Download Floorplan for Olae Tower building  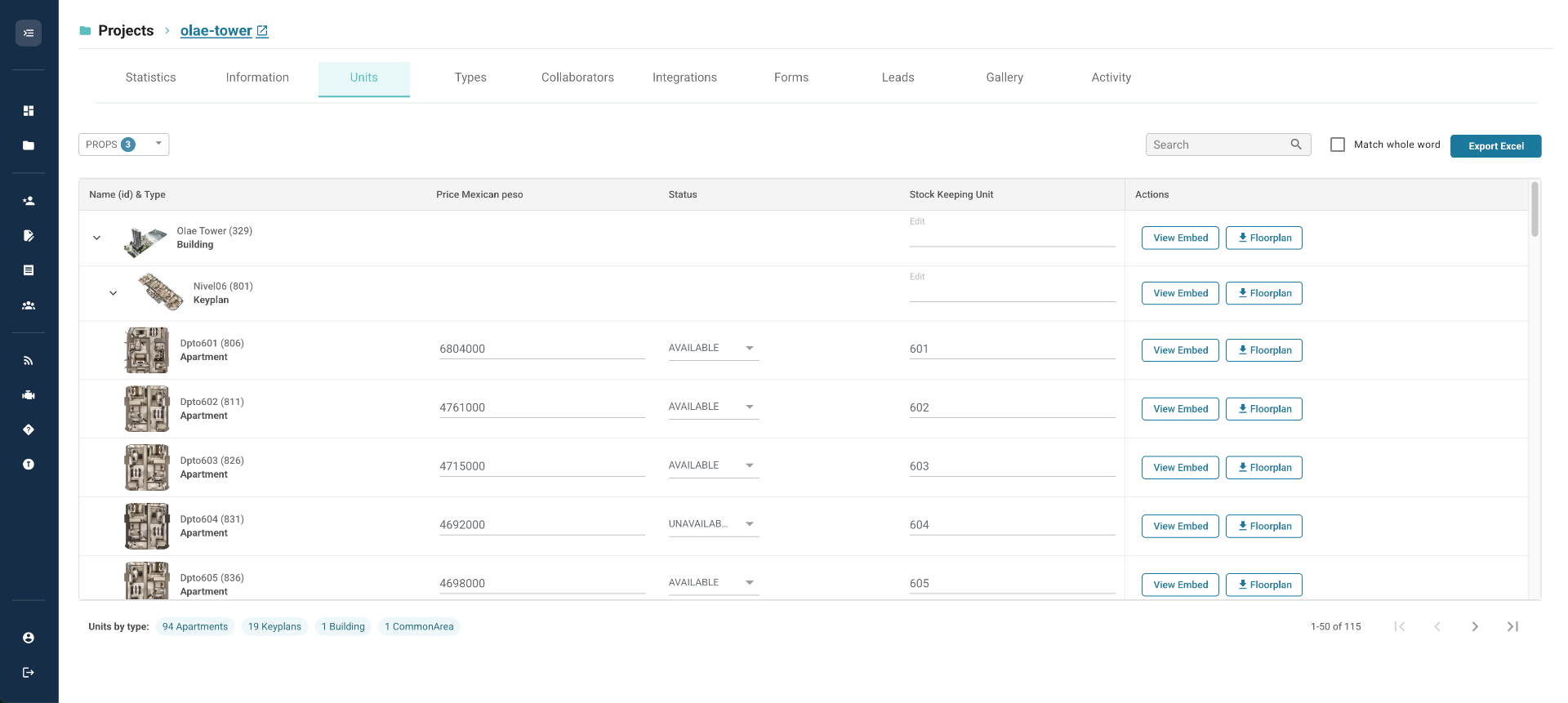pos(1263,238)
